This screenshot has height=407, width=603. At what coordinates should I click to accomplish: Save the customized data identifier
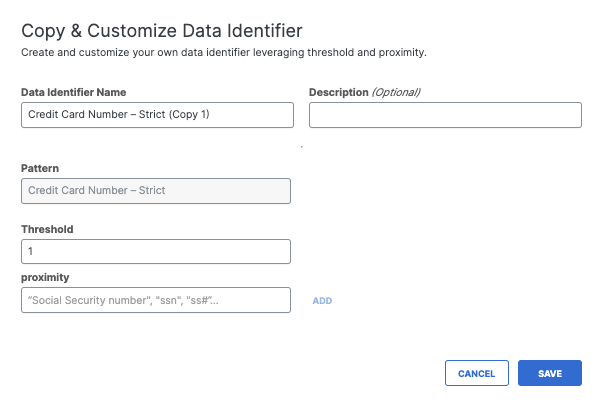click(x=549, y=373)
